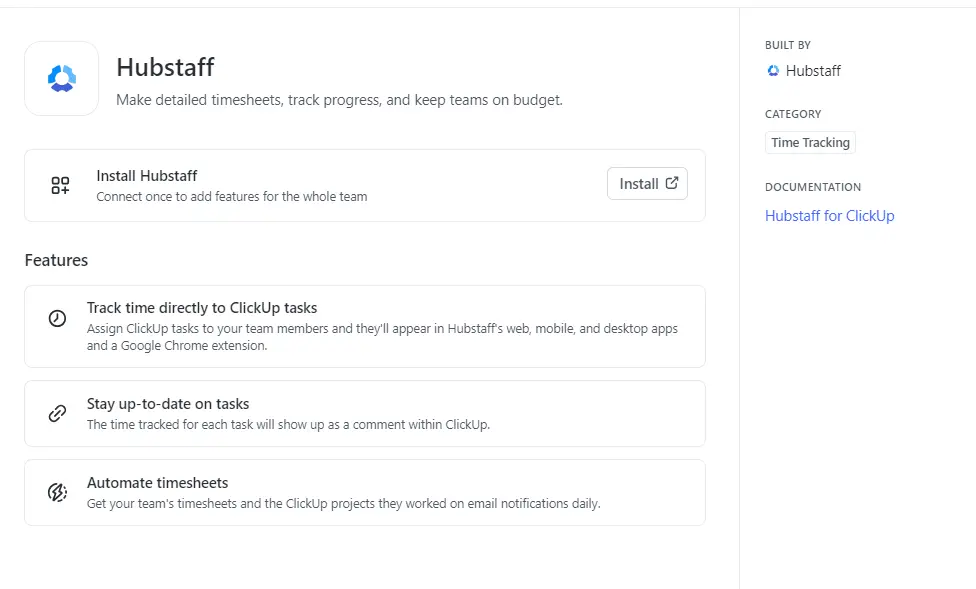Click the Install Hubstaff heading
976x589 pixels.
tap(146, 175)
